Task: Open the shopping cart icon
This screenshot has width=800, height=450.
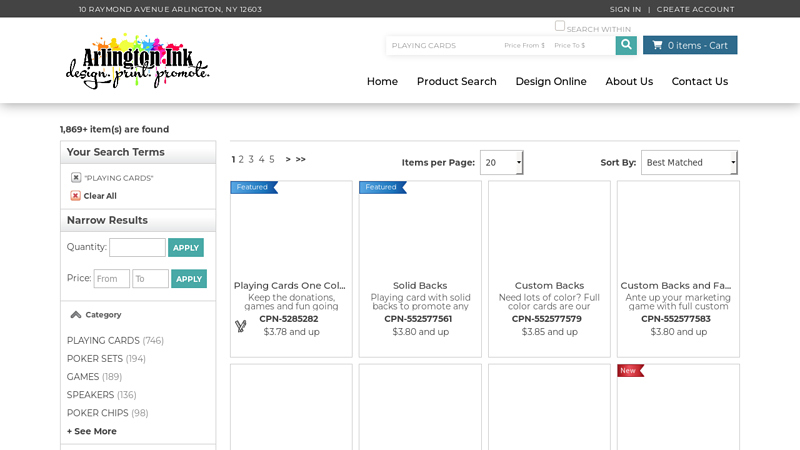Action: pos(657,45)
